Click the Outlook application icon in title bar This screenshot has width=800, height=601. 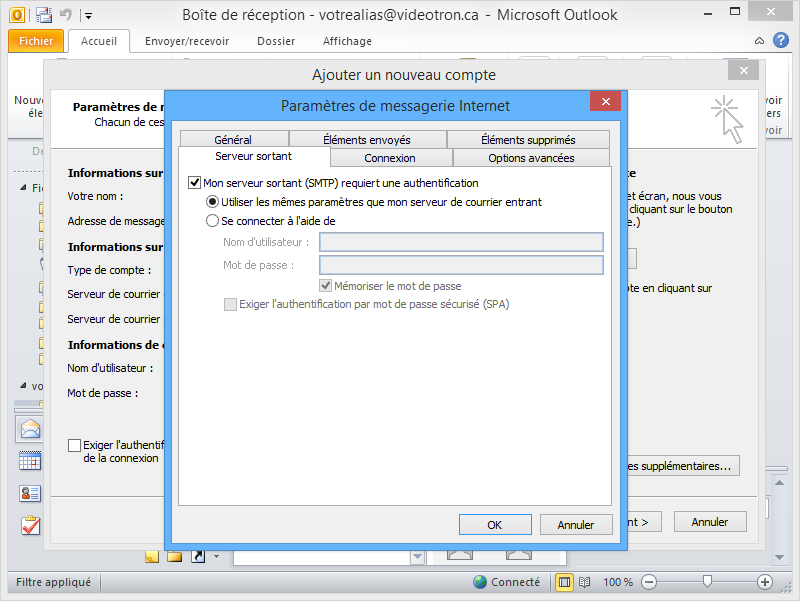tap(17, 15)
